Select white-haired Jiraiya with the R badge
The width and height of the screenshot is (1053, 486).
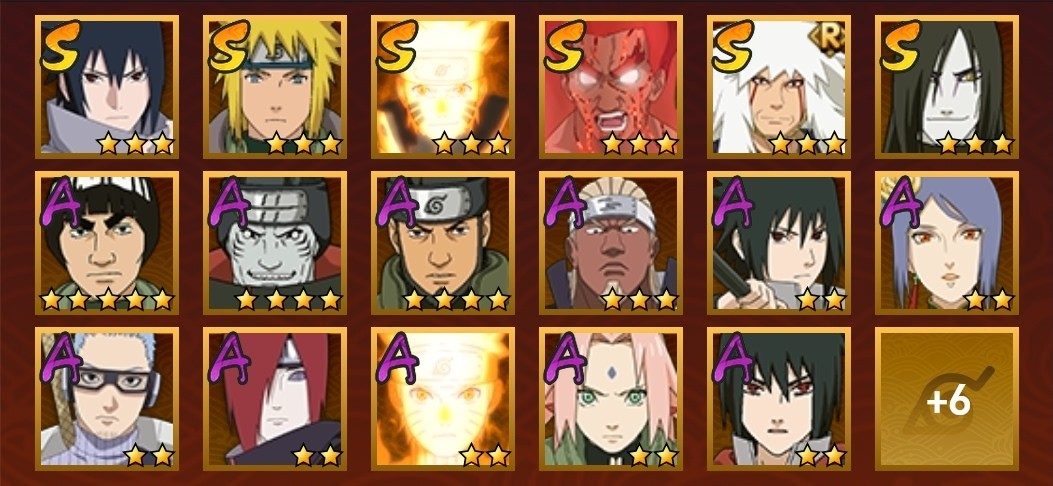pos(778,87)
